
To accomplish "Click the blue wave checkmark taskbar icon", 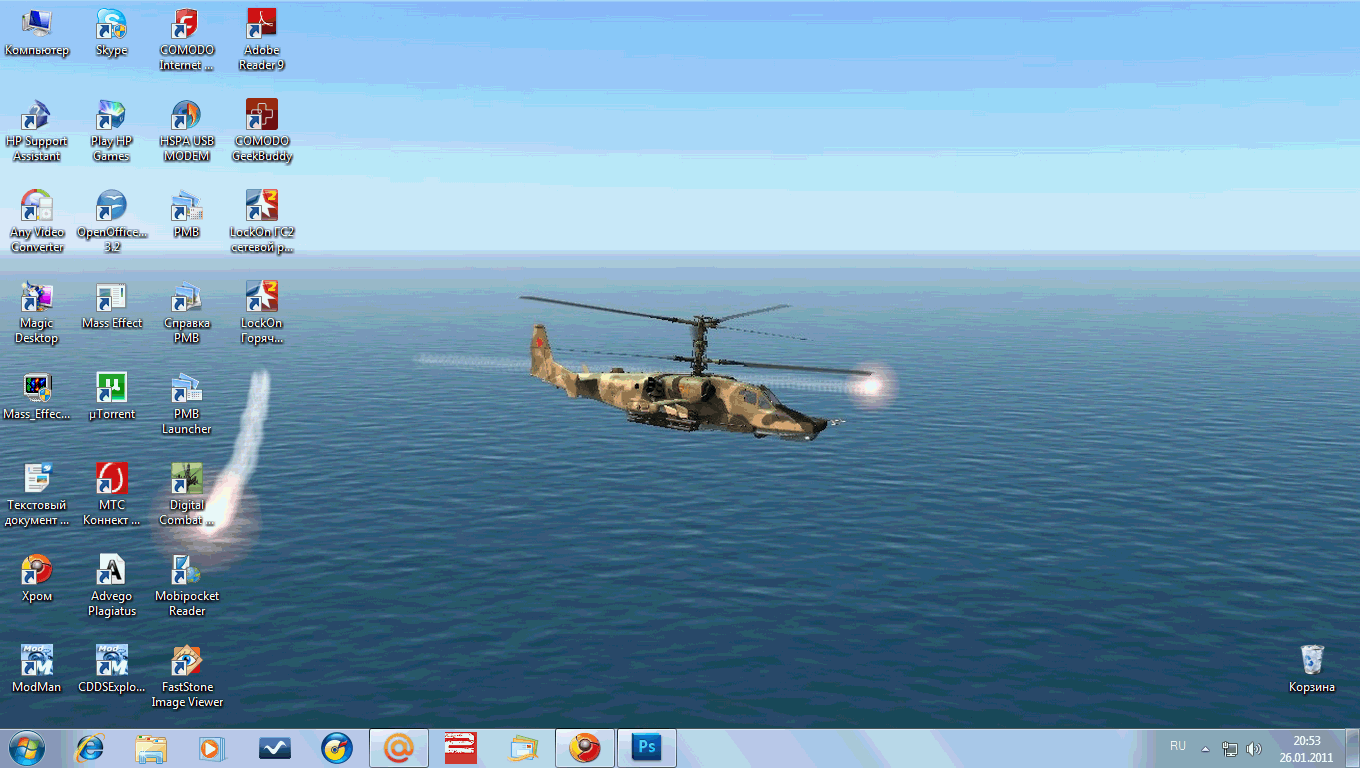I will 275,748.
